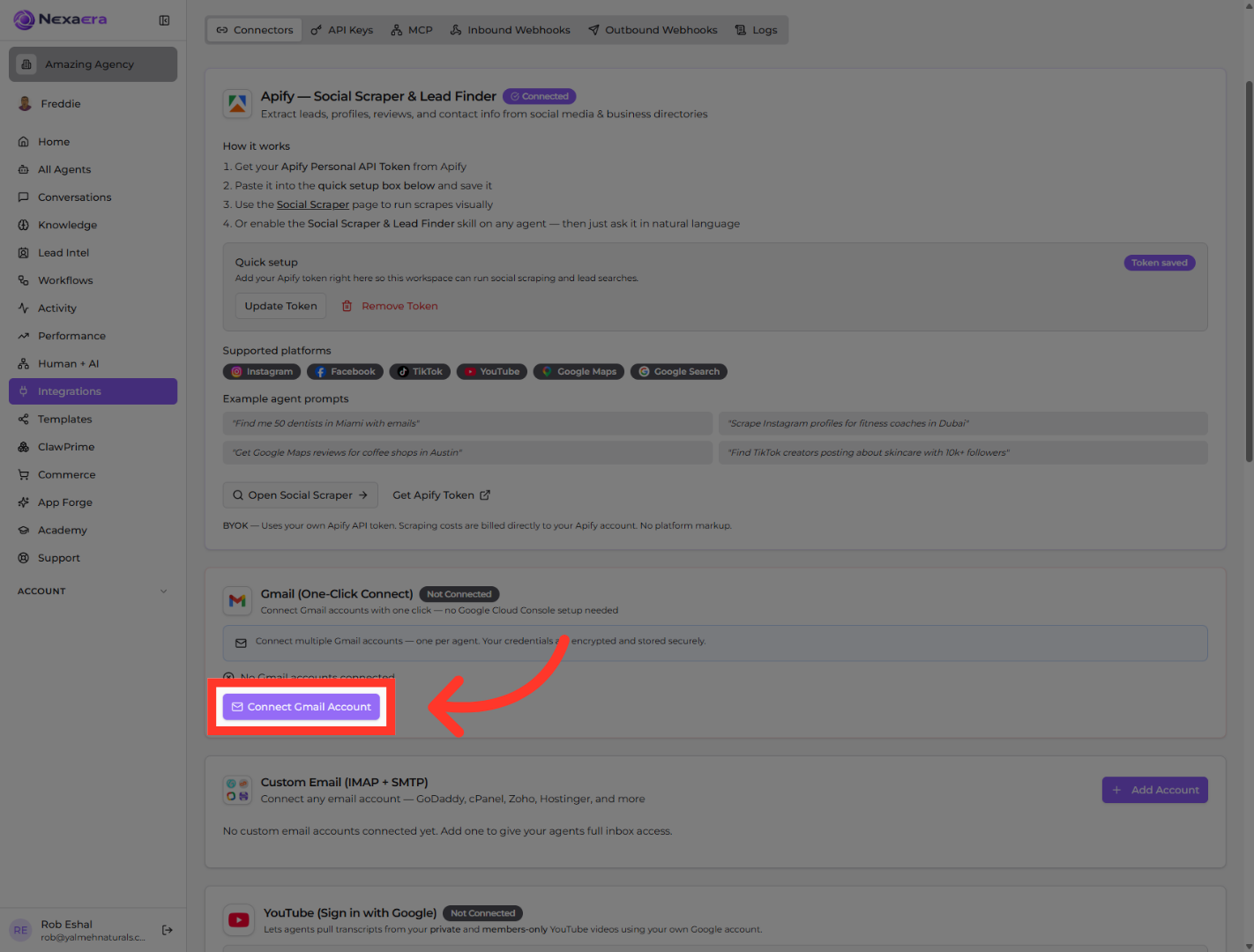
Task: Switch to the Connectors tab
Action: pyautogui.click(x=254, y=30)
